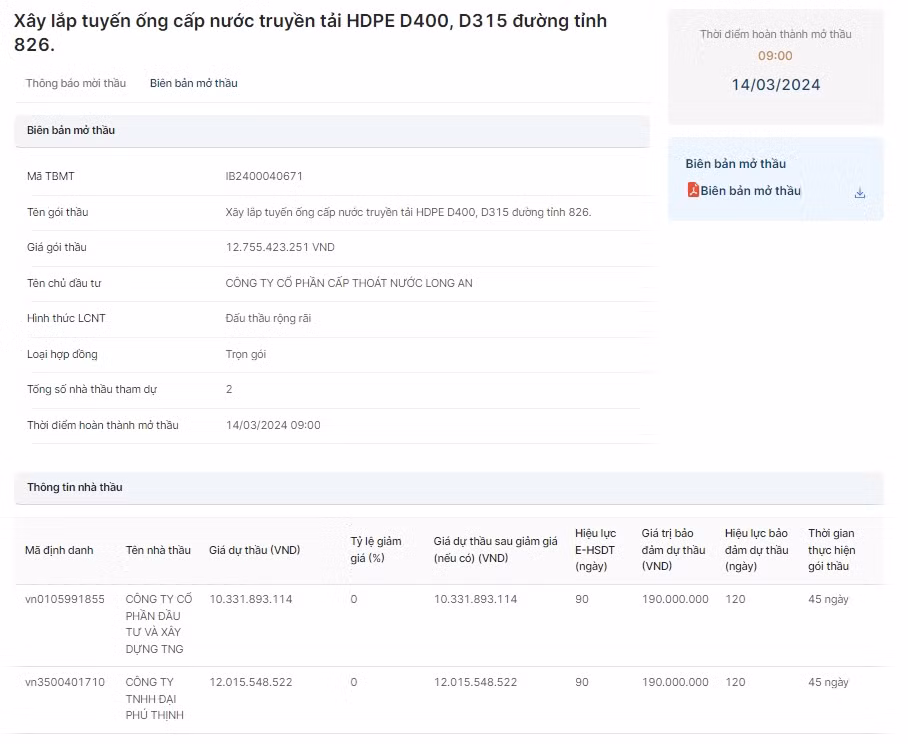
Task: Click the download icon for the bid opening record
Action: [859, 193]
